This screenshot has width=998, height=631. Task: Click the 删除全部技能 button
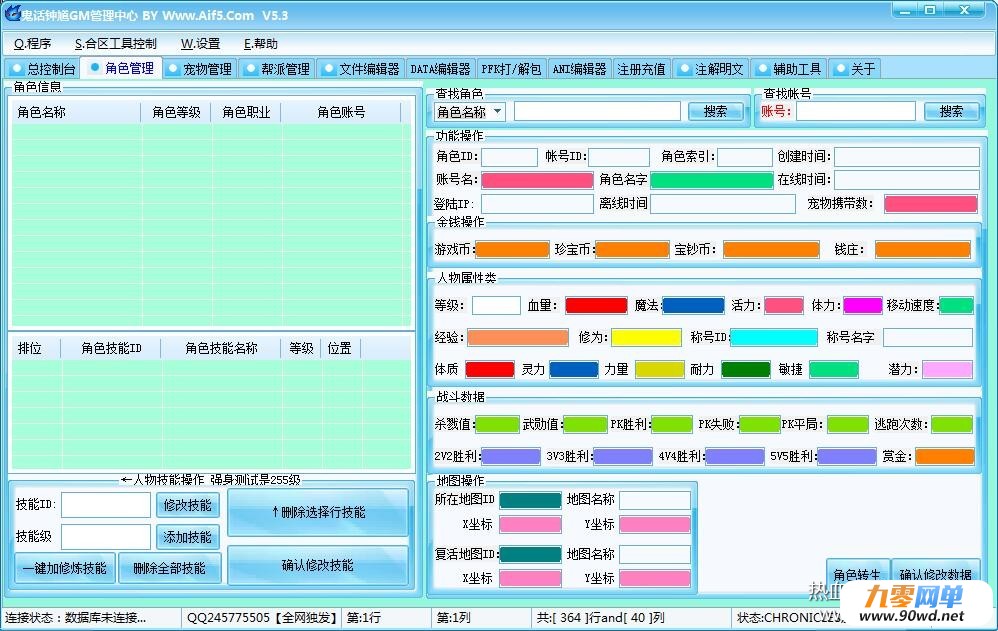click(169, 568)
